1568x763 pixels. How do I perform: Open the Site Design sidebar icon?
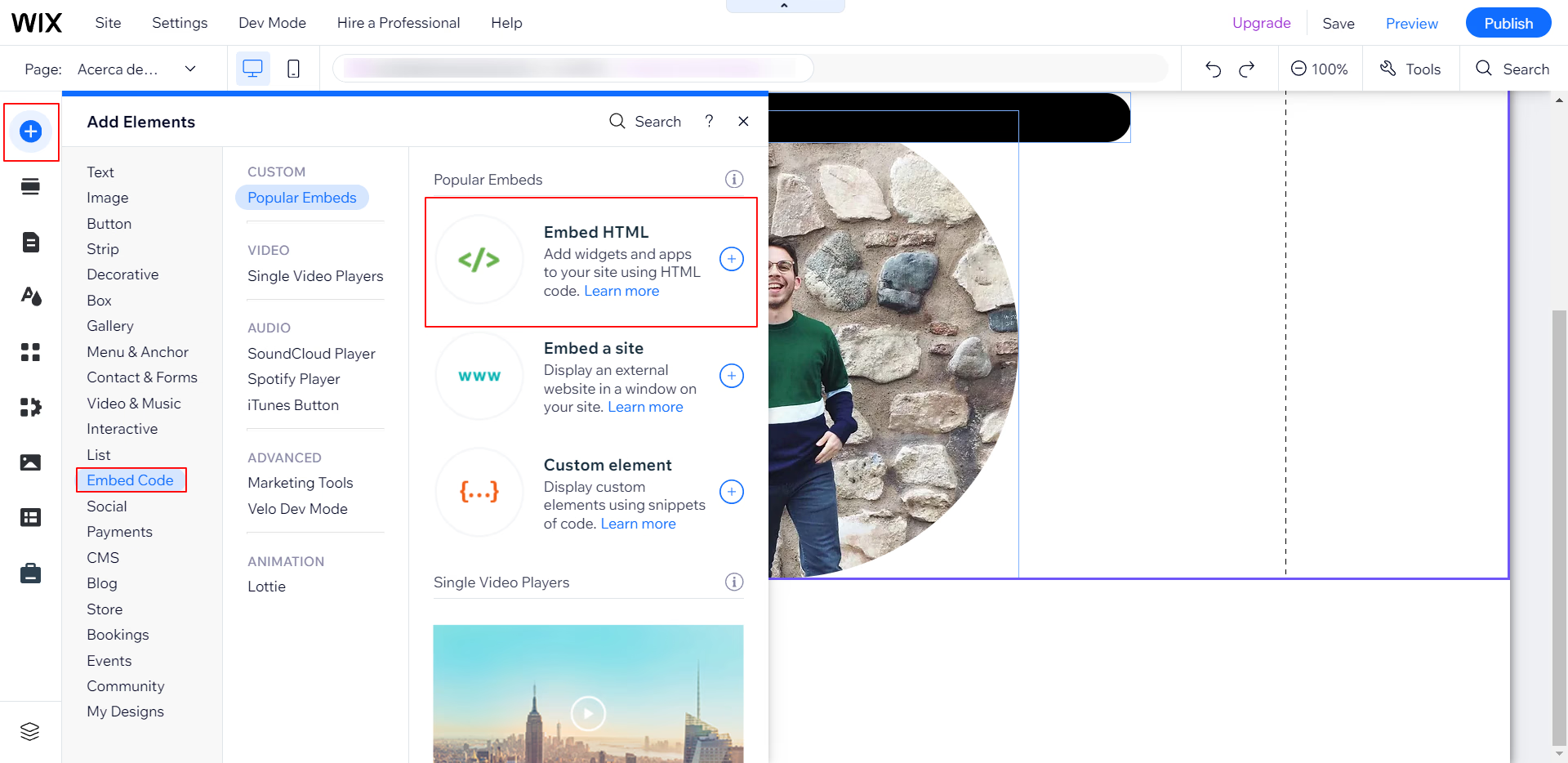31,297
